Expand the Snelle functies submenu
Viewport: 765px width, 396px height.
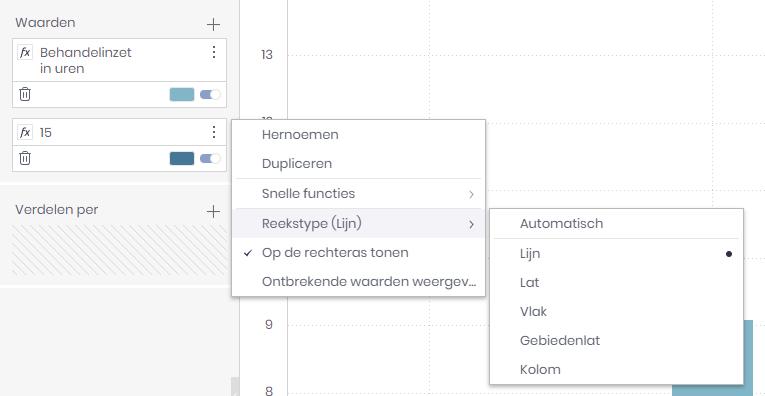coord(359,194)
